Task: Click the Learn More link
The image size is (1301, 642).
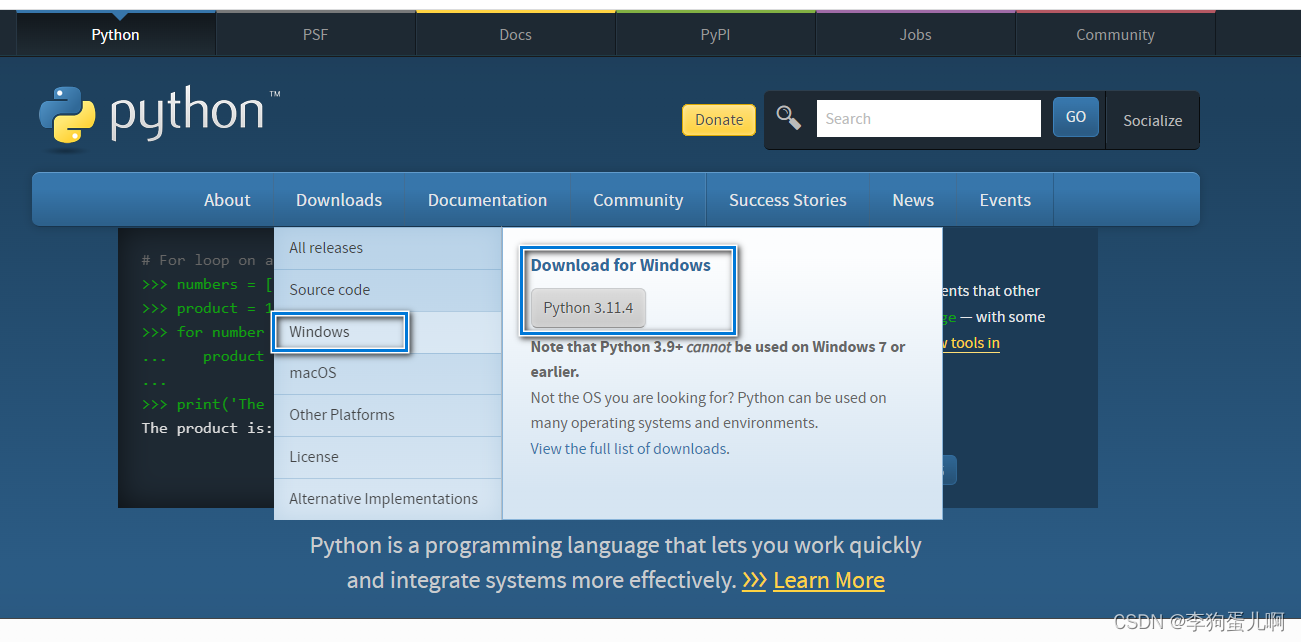Action: pyautogui.click(x=829, y=580)
